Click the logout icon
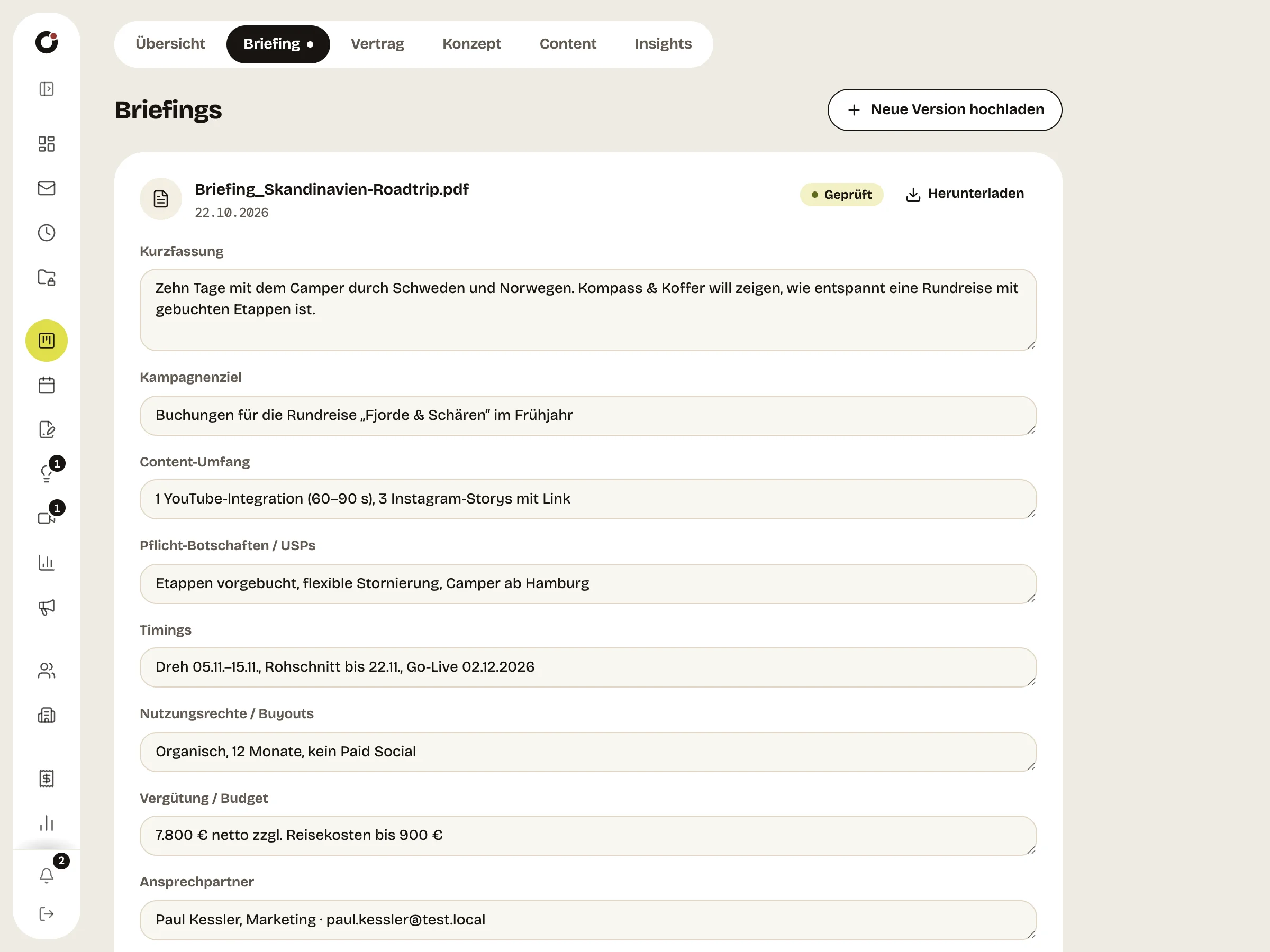This screenshot has height=952, width=1270. point(47,914)
